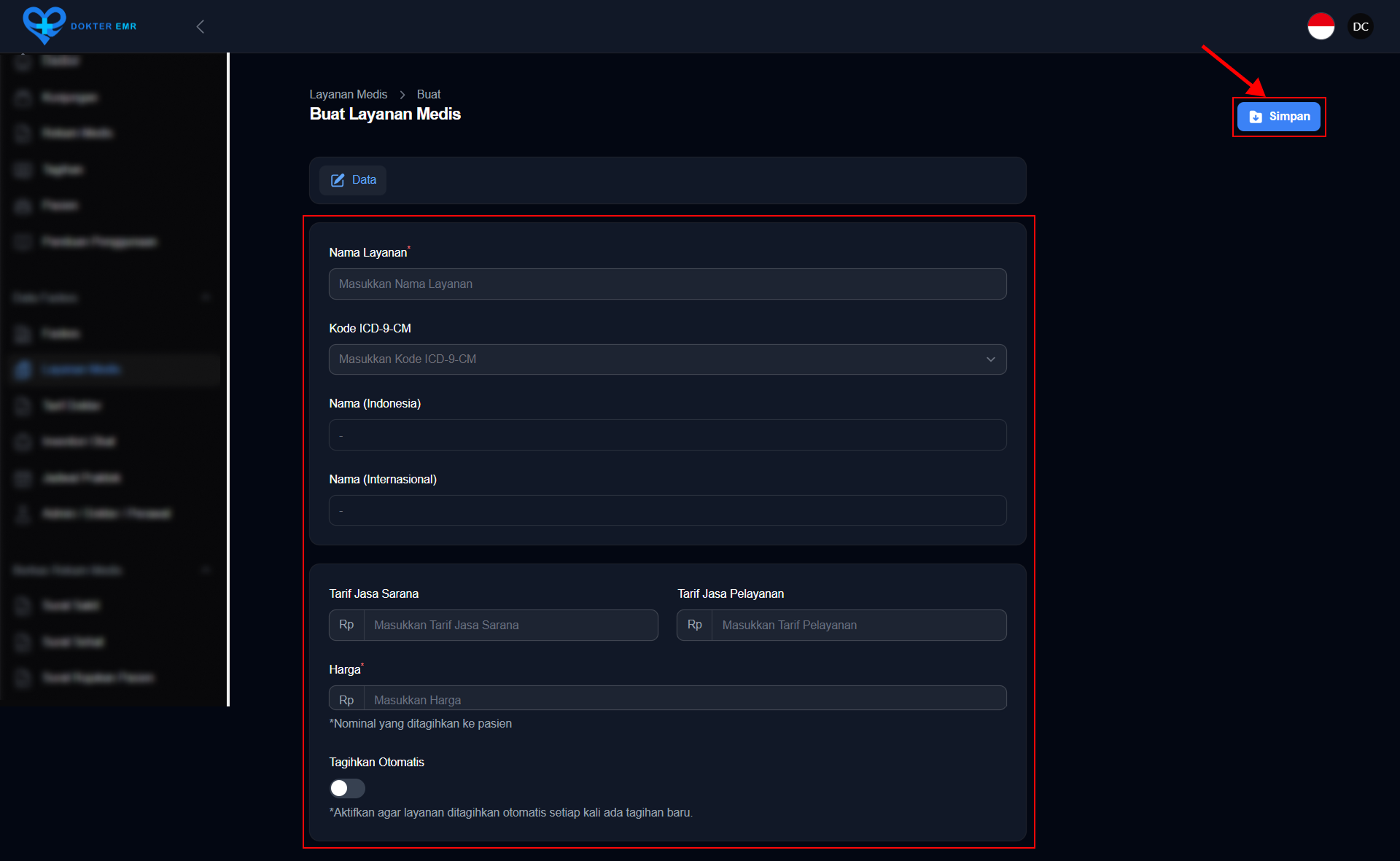1400x861 pixels.
Task: Click the Buat breadcrumb item
Action: coord(429,94)
